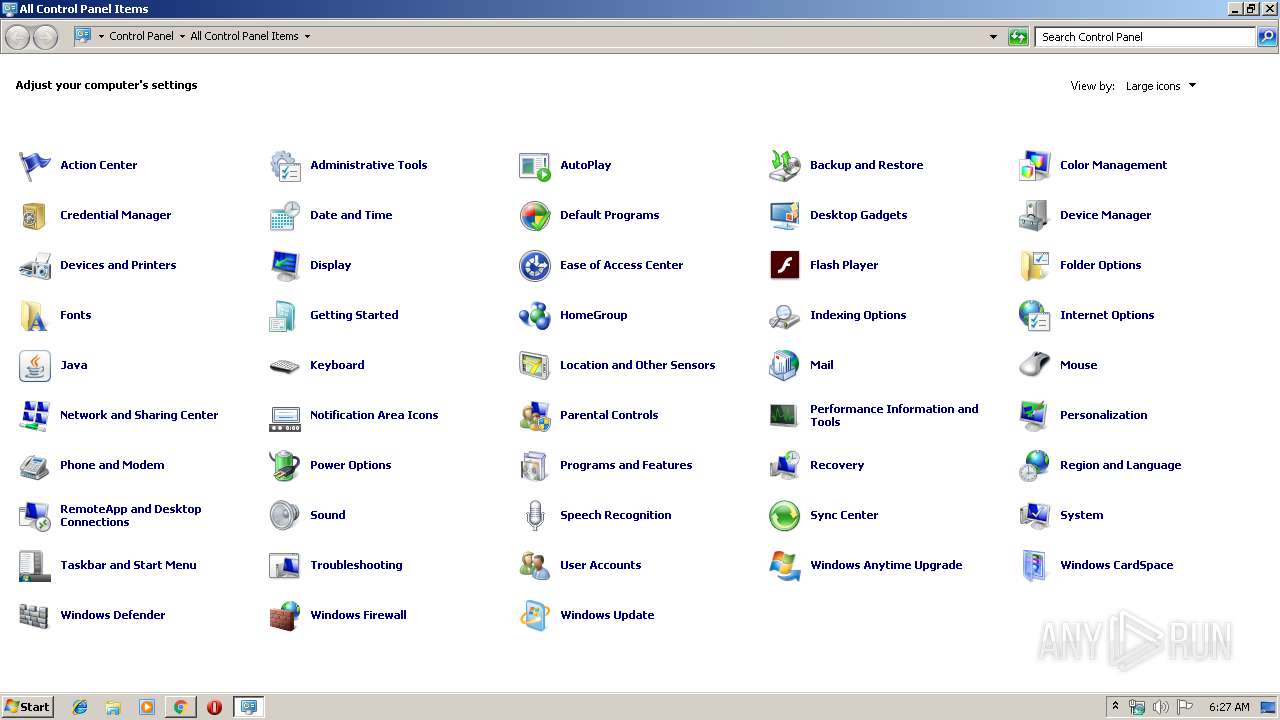Click the Search Control Panel field
The height and width of the screenshot is (720, 1280).
1145,37
